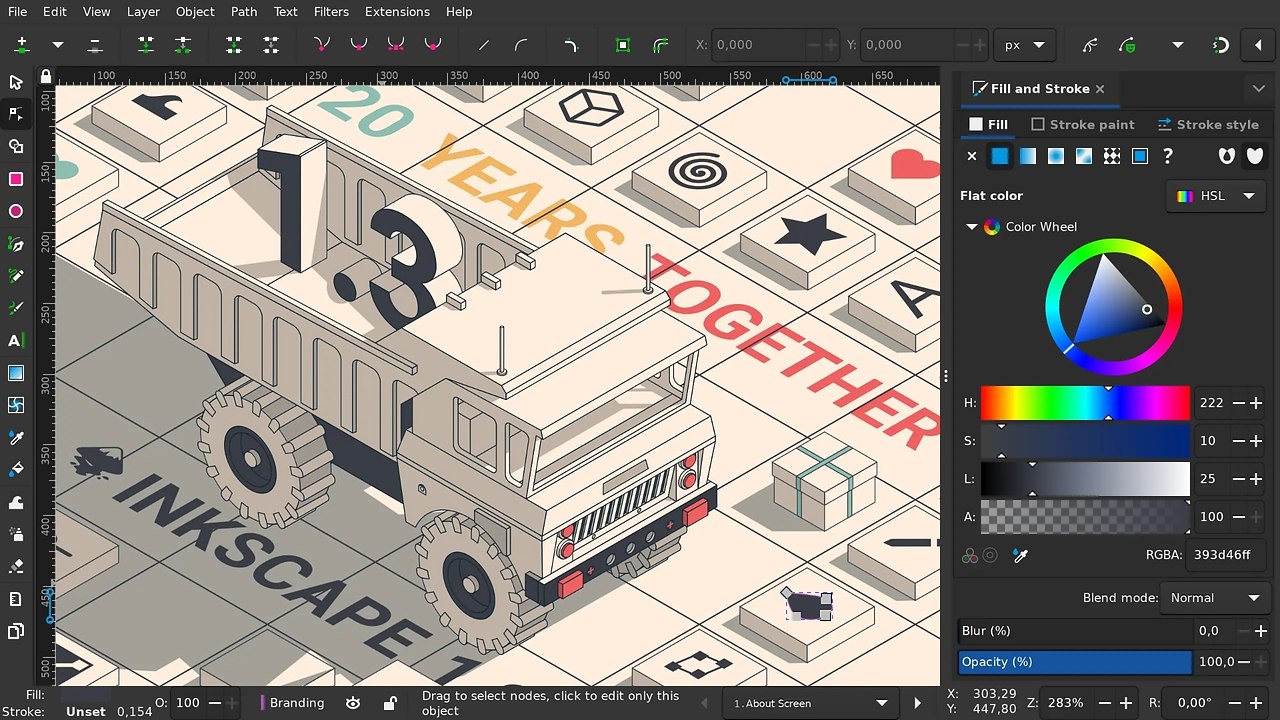Make selected nodes corner (cusp)
Image resolution: width=1280 pixels, height=720 pixels.
point(321,45)
